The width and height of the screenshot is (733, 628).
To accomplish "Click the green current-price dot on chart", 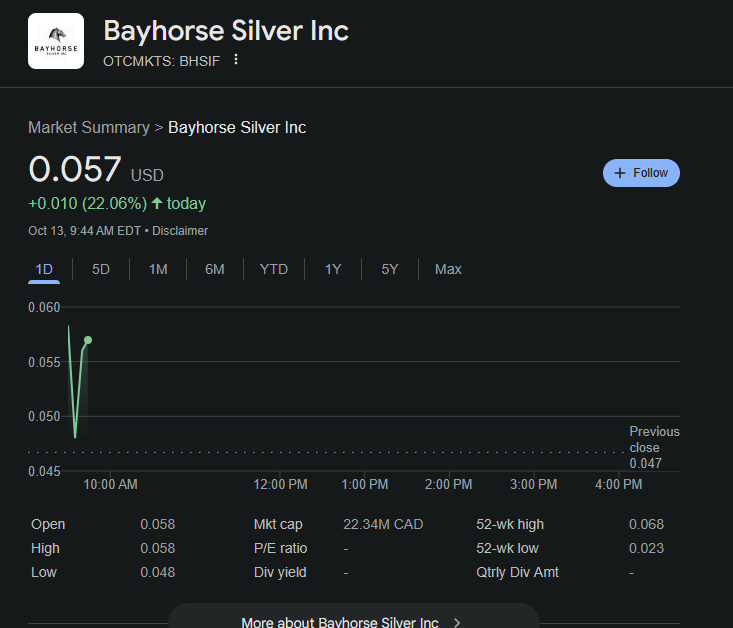I will 88,340.
